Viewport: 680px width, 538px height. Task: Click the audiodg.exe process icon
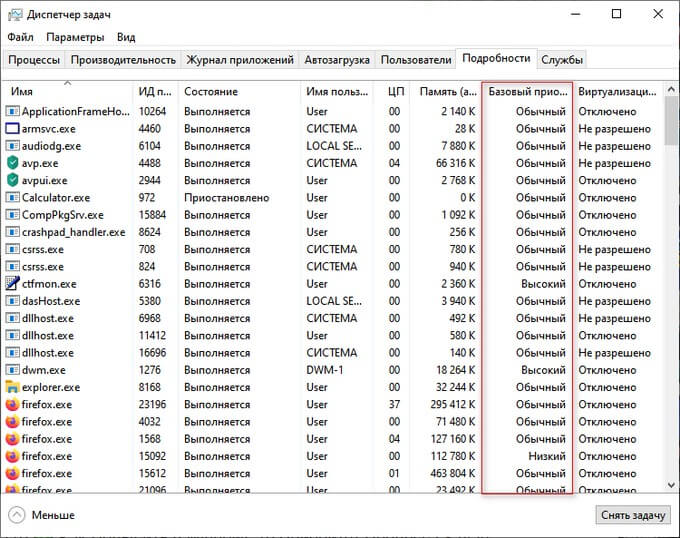tap(12, 146)
